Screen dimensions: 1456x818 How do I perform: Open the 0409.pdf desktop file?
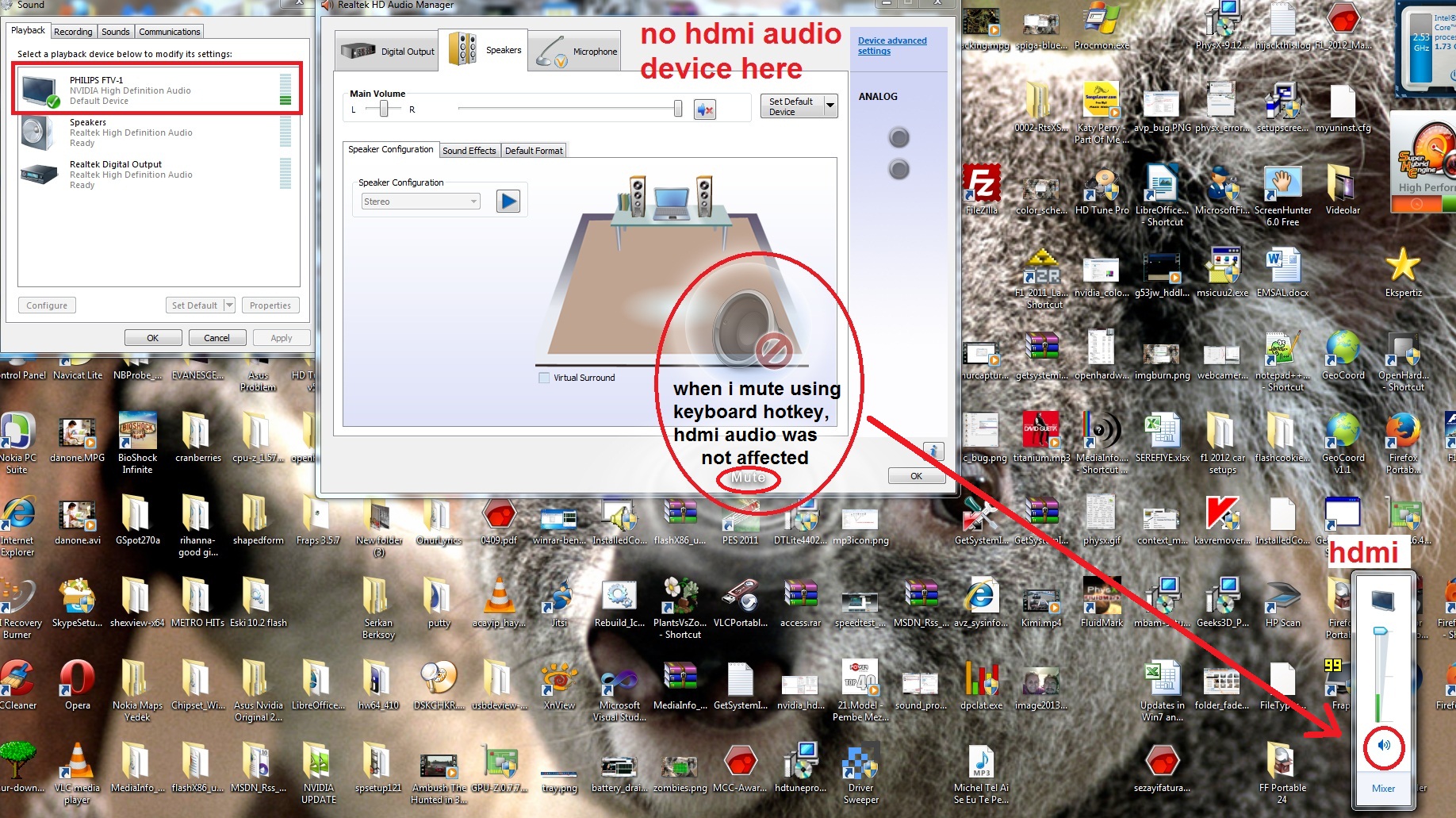tap(499, 520)
